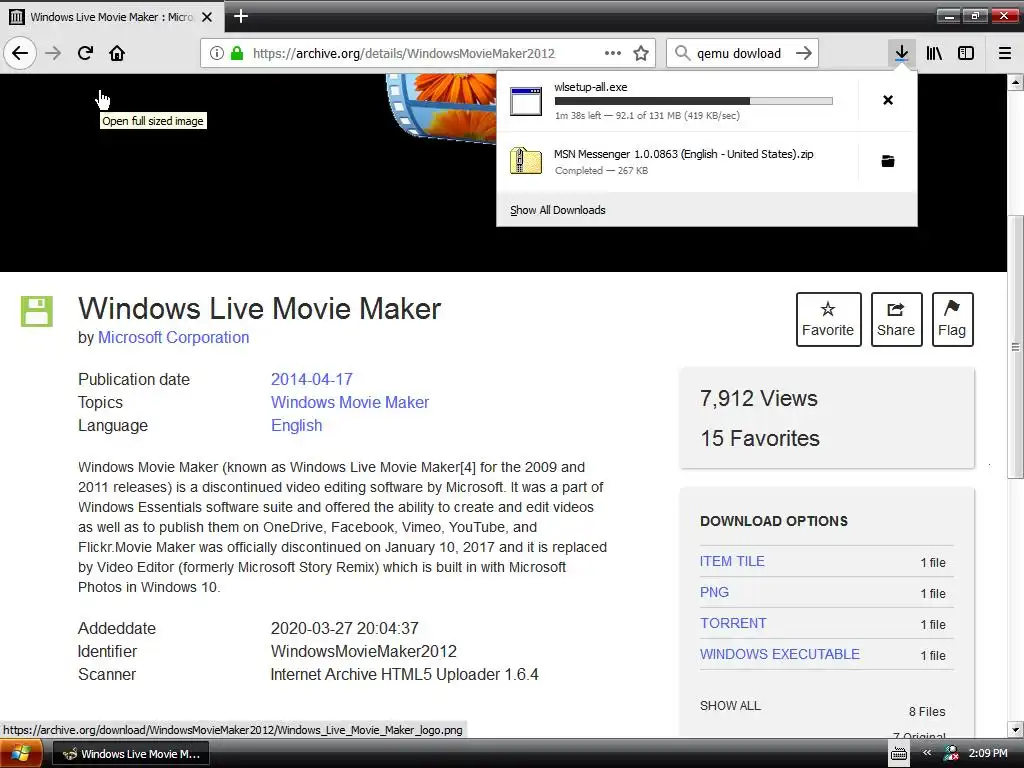This screenshot has height=768, width=1024.
Task: Click SHOW ALL download files
Action: coord(730,705)
